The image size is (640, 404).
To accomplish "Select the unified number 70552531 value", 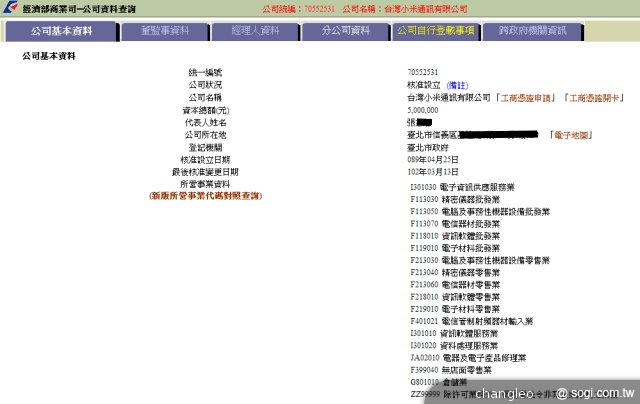I will (422, 72).
